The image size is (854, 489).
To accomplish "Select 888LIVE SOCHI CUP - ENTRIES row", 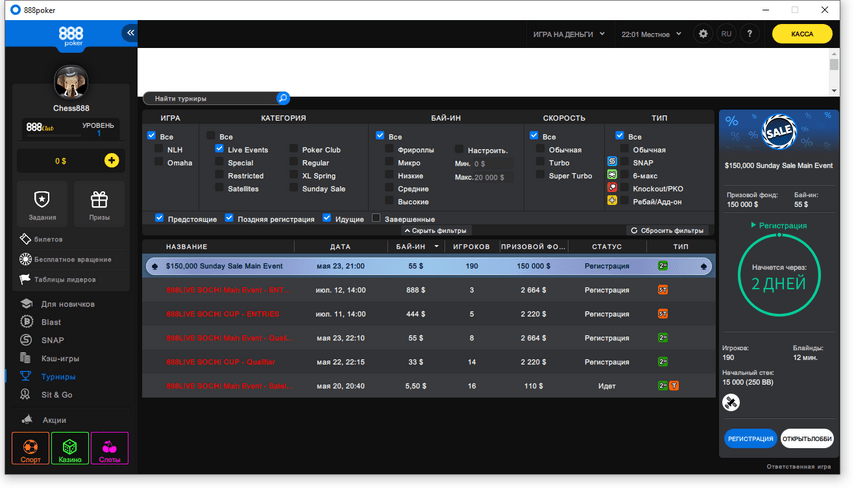I will [x=429, y=314].
